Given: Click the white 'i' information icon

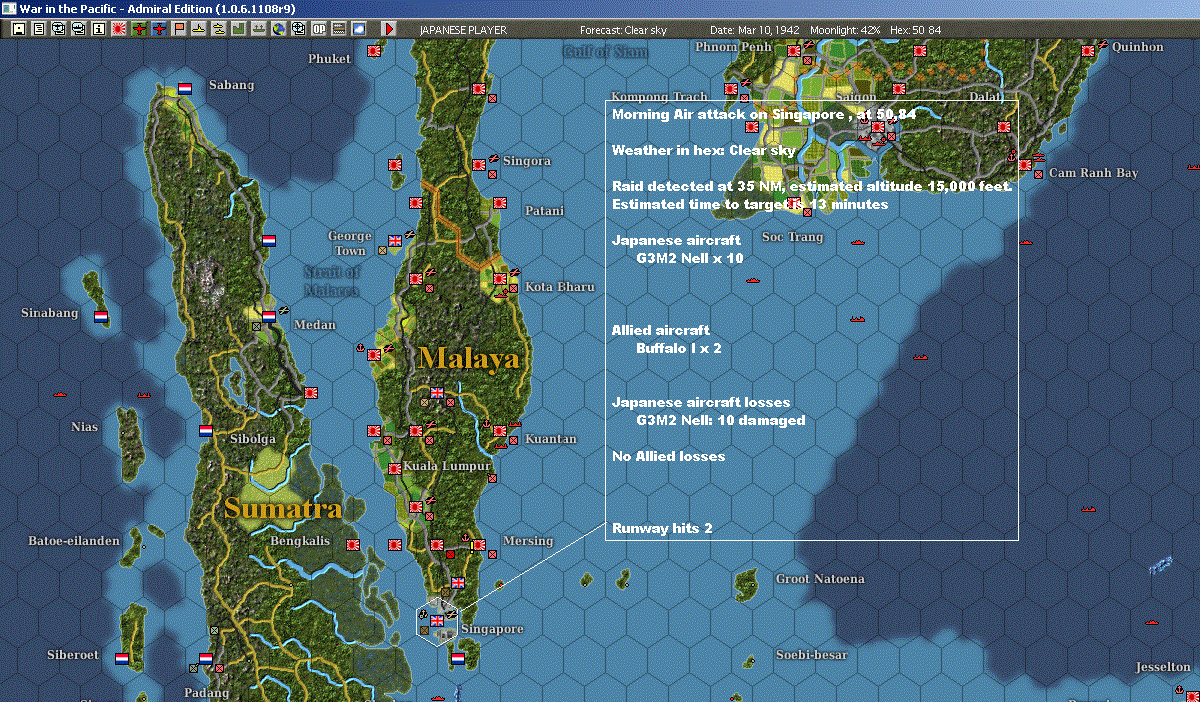Looking at the screenshot, I should click(98, 29).
